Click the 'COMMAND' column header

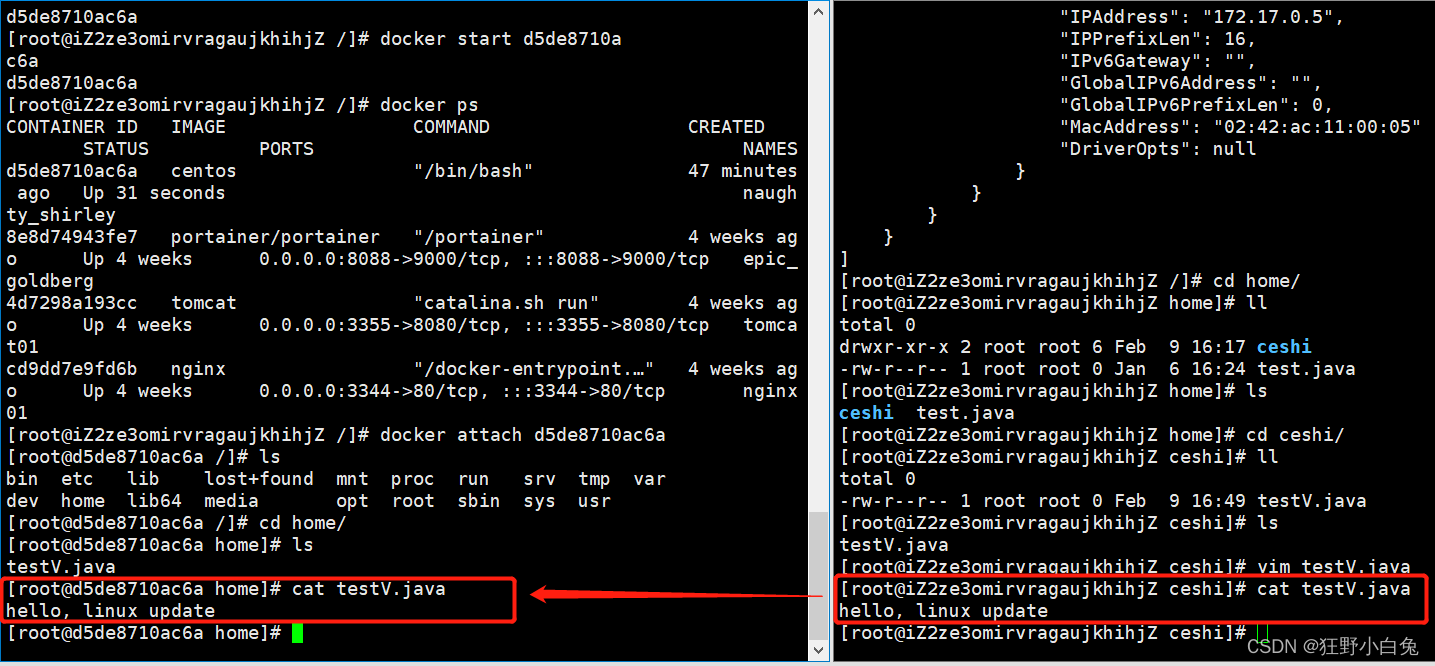coord(451,127)
